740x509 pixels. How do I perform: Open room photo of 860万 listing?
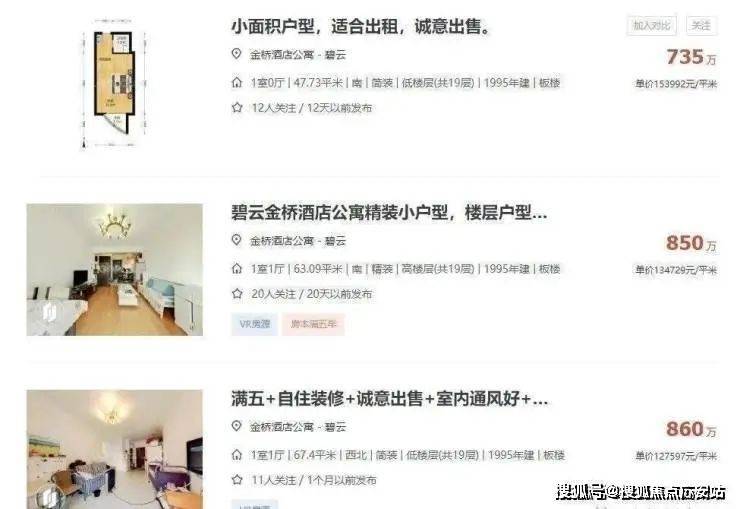115,449
